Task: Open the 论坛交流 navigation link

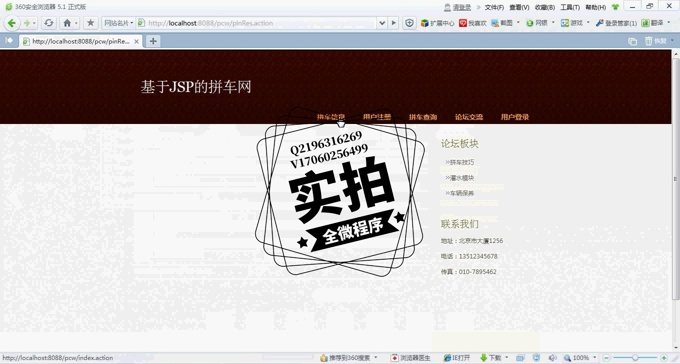Action: click(469, 117)
